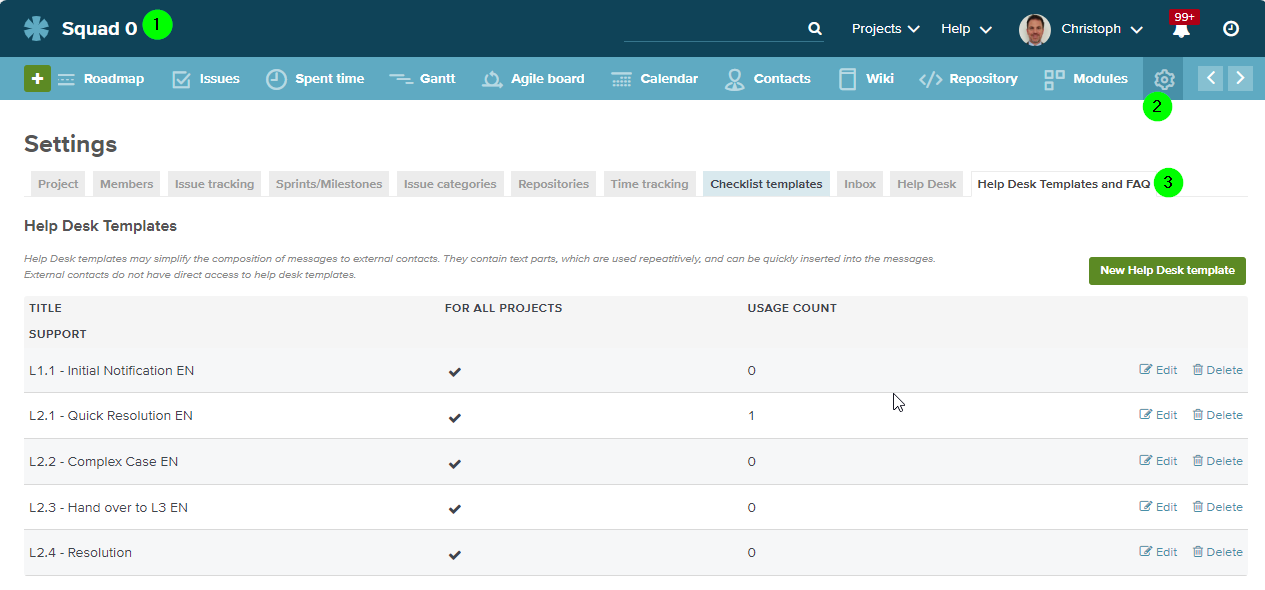This screenshot has height=590, width=1265.
Task: Click New Help Desk template button
Action: (x=1167, y=270)
